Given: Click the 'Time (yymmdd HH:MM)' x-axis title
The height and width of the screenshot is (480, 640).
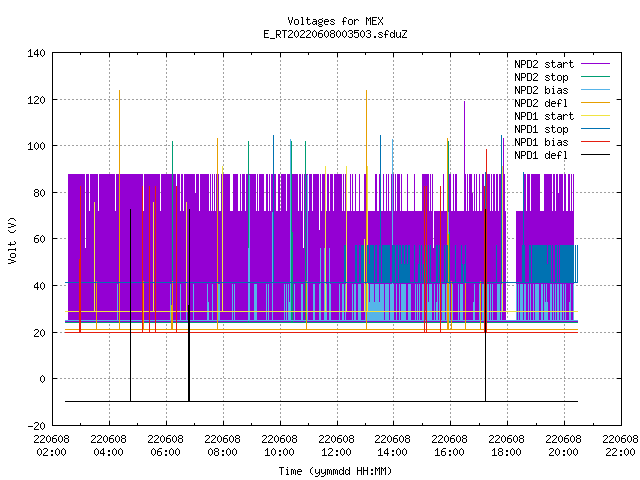Looking at the screenshot, I should pyautogui.click(x=335, y=471).
